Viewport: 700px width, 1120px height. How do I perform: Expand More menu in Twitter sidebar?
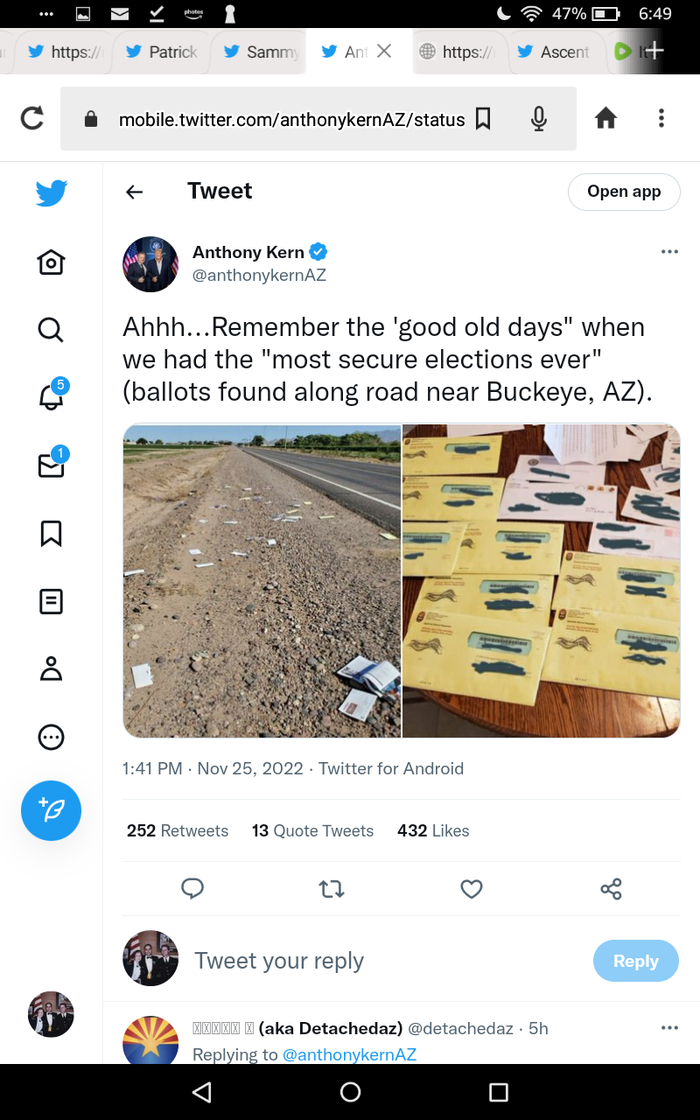pyautogui.click(x=51, y=737)
